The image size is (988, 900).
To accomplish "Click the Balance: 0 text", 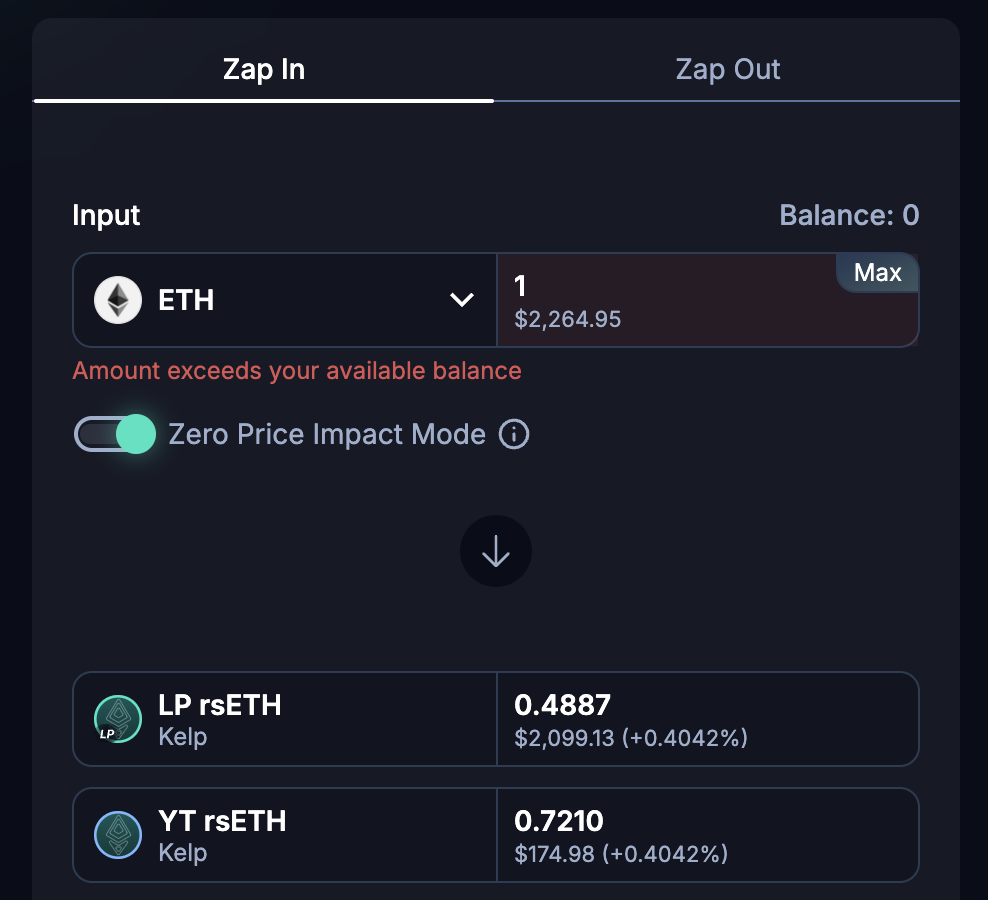I will click(x=849, y=215).
